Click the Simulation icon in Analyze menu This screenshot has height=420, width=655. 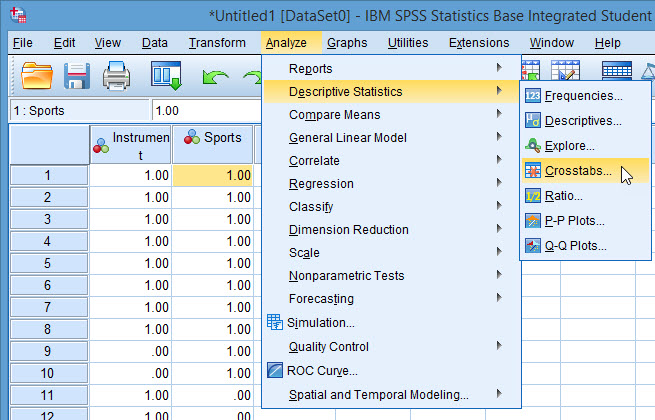click(x=274, y=322)
